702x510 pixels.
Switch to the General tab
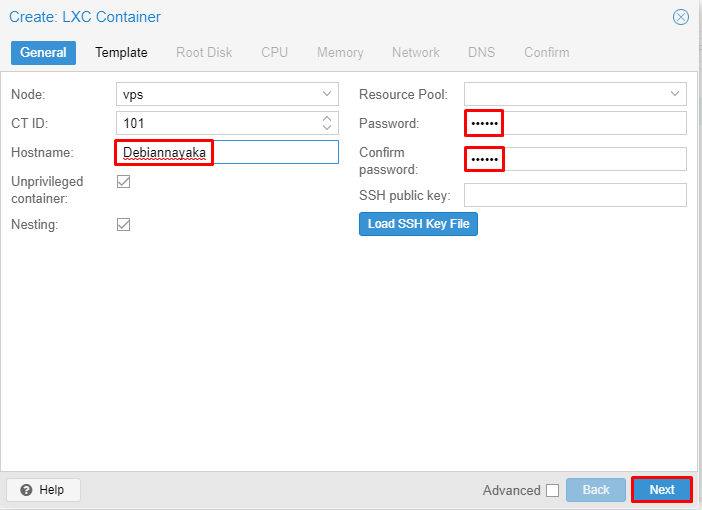tap(43, 52)
